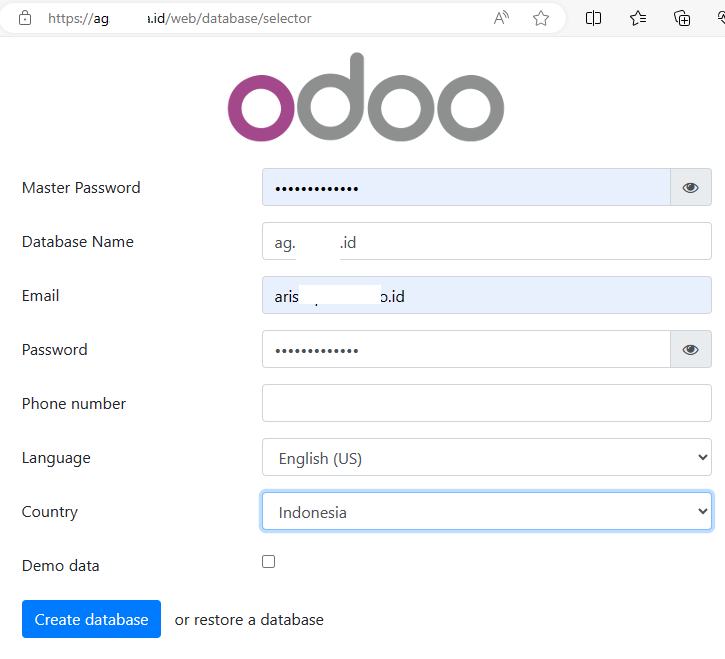Show Master Password with eye icon

click(x=690, y=187)
